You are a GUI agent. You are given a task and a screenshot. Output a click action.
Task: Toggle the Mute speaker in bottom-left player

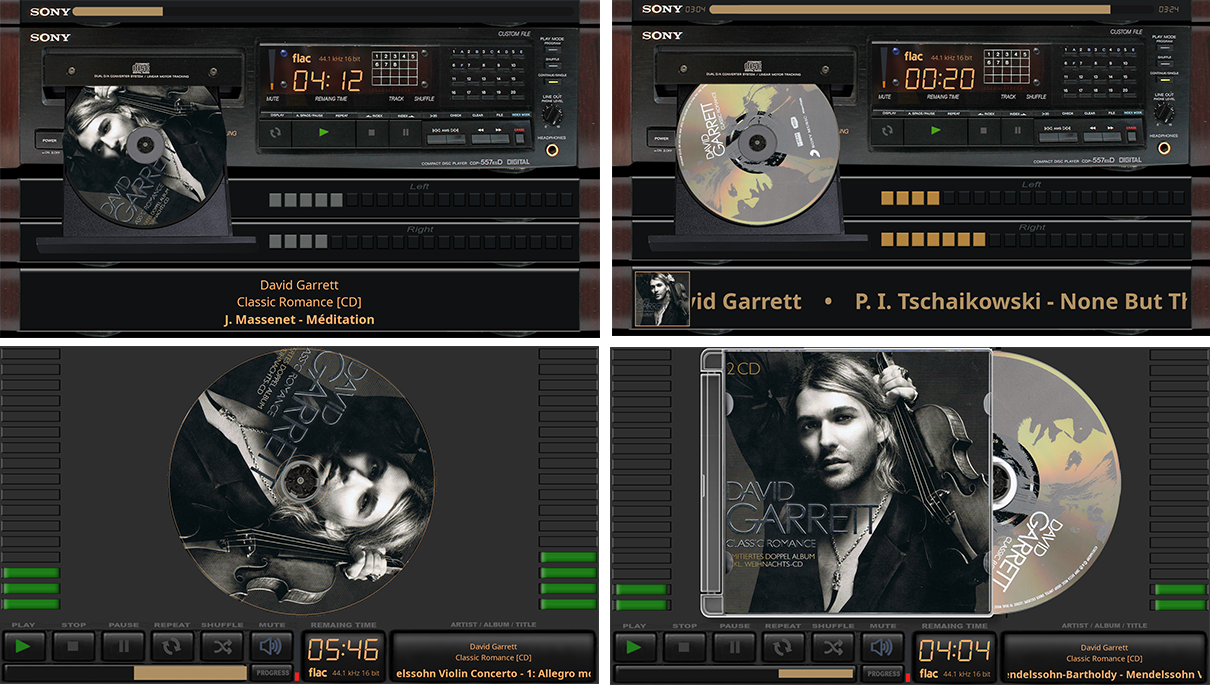pos(270,647)
